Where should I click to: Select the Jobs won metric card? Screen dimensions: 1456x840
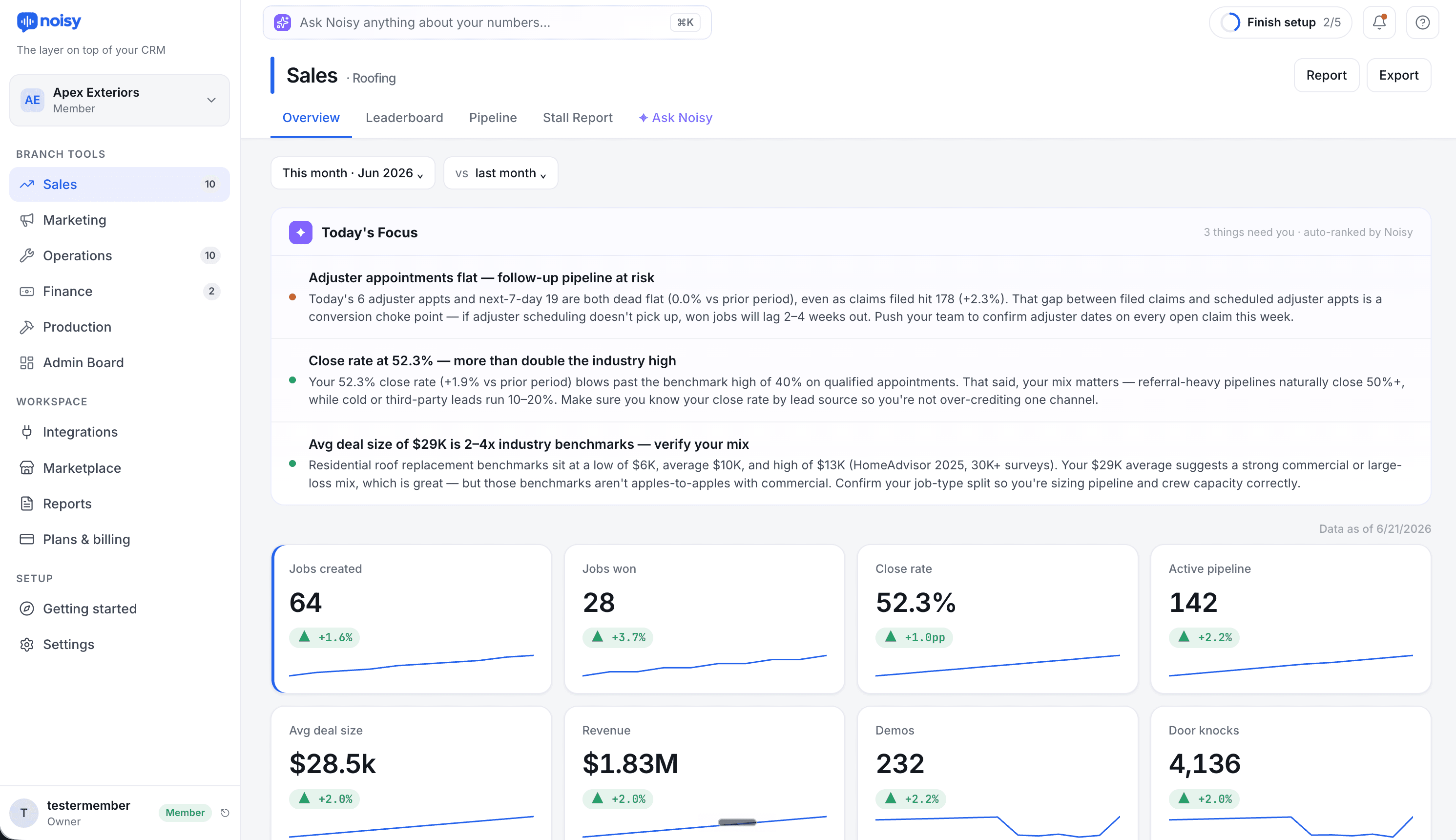(x=704, y=619)
